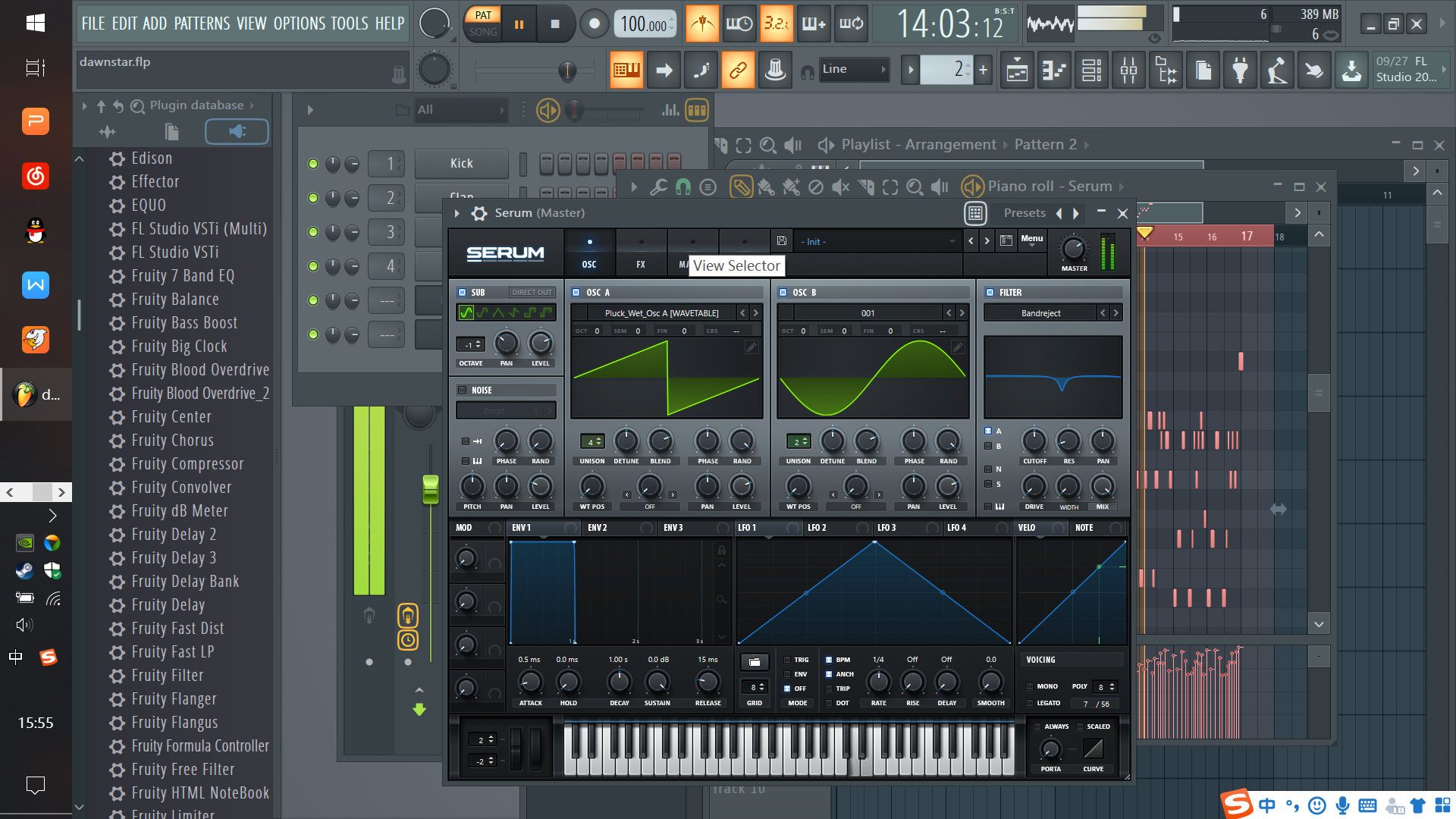
Task: Click Windows Start button
Action: (36, 23)
